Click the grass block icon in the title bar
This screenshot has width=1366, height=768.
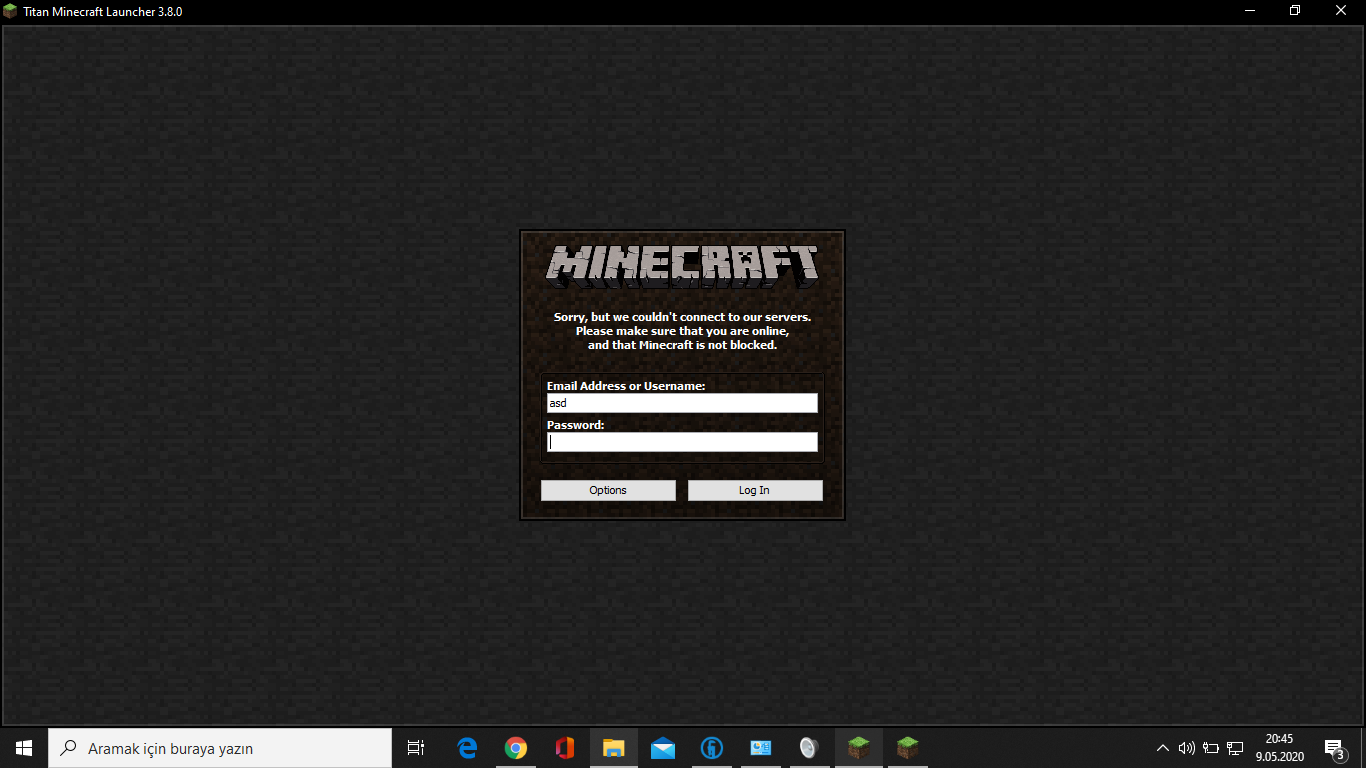pyautogui.click(x=11, y=12)
